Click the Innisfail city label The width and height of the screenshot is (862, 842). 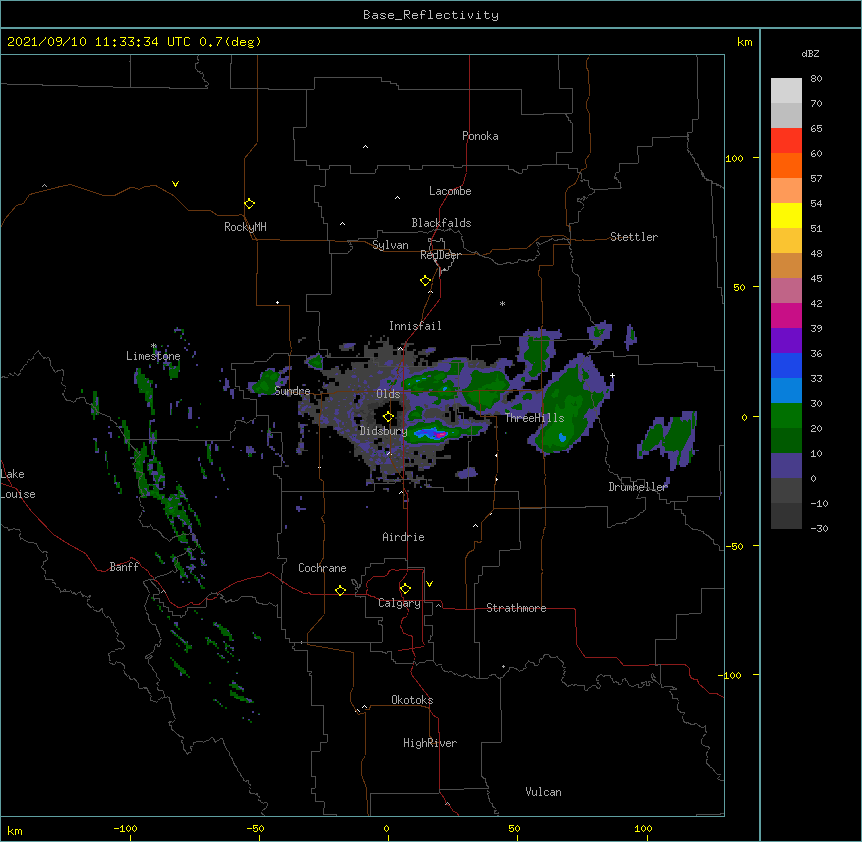(415, 326)
